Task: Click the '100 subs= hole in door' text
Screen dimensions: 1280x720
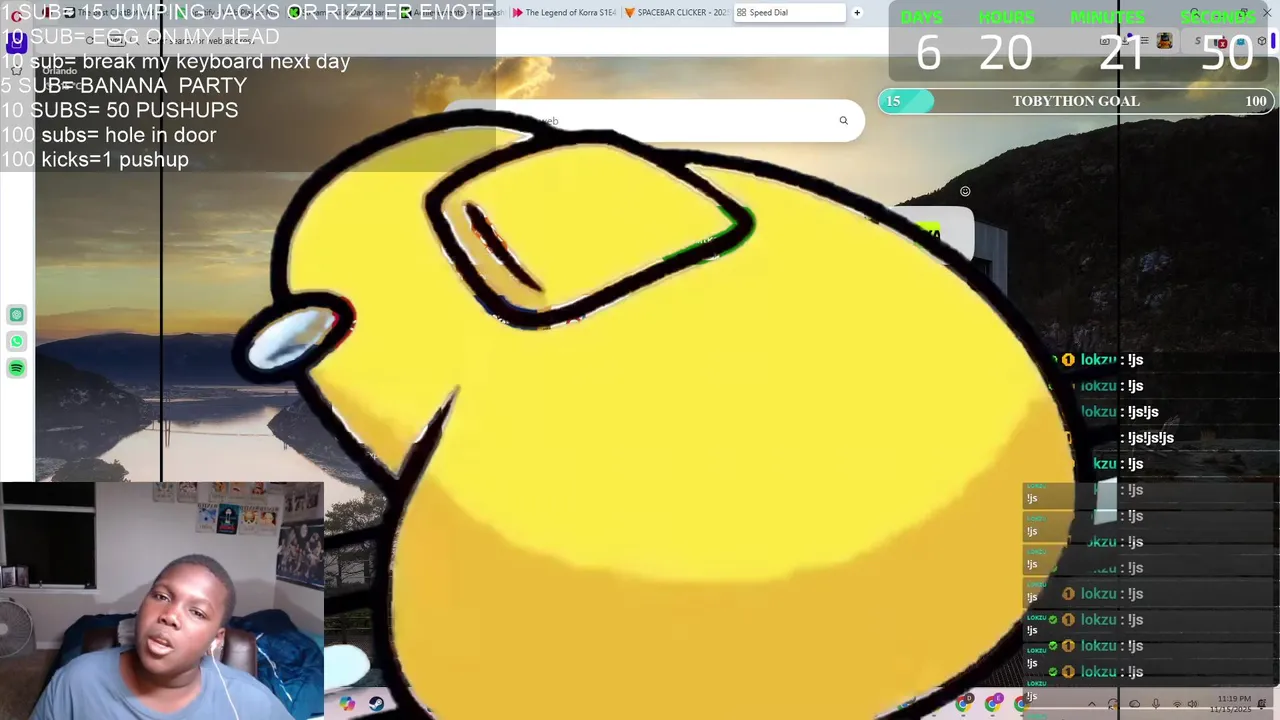Action: point(108,135)
